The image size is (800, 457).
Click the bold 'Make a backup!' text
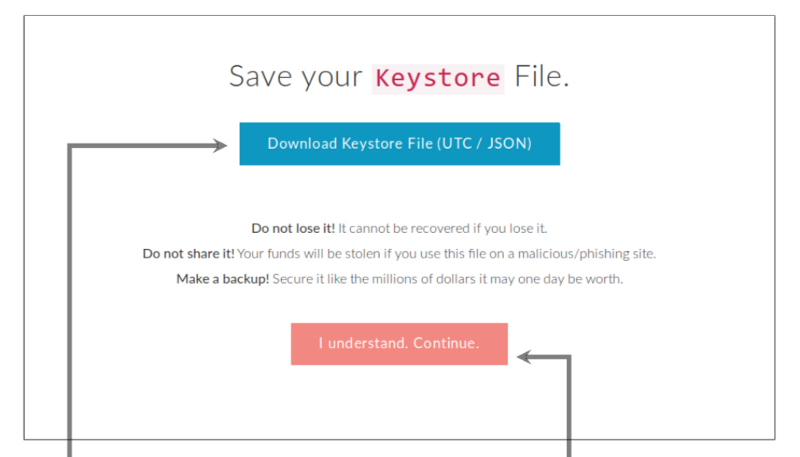(x=222, y=279)
